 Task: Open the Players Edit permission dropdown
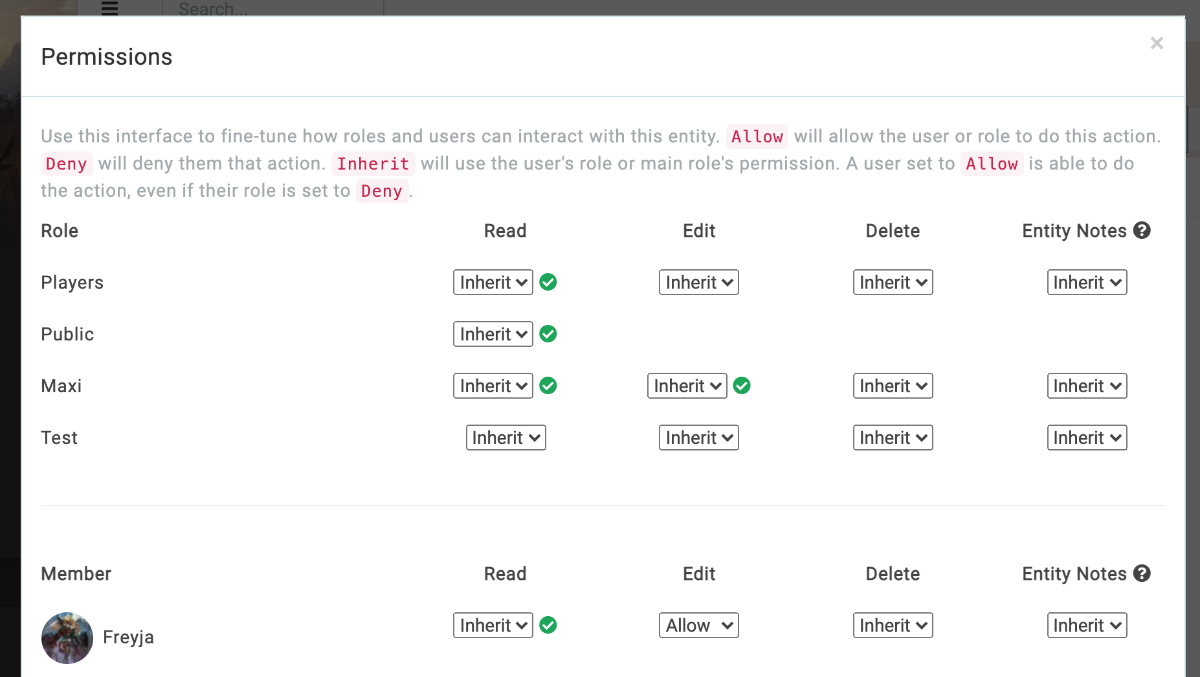699,283
